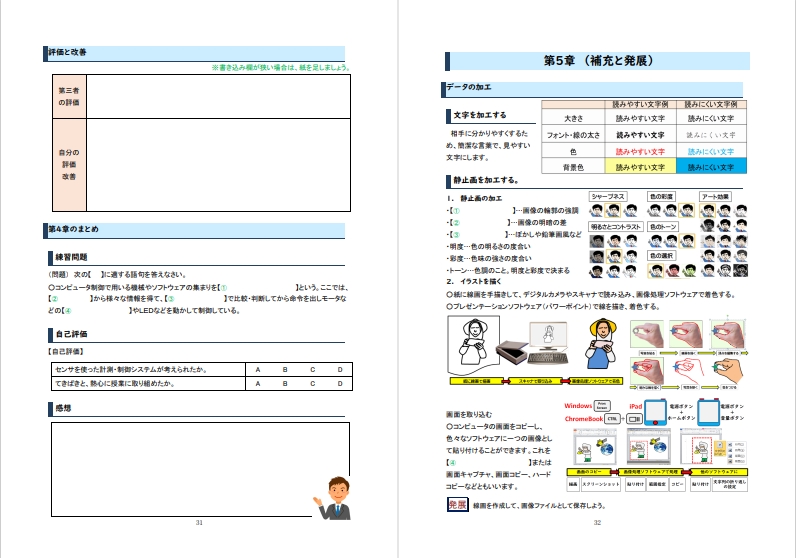Click page number 32
Screen dimensions: 796x558
(598, 522)
